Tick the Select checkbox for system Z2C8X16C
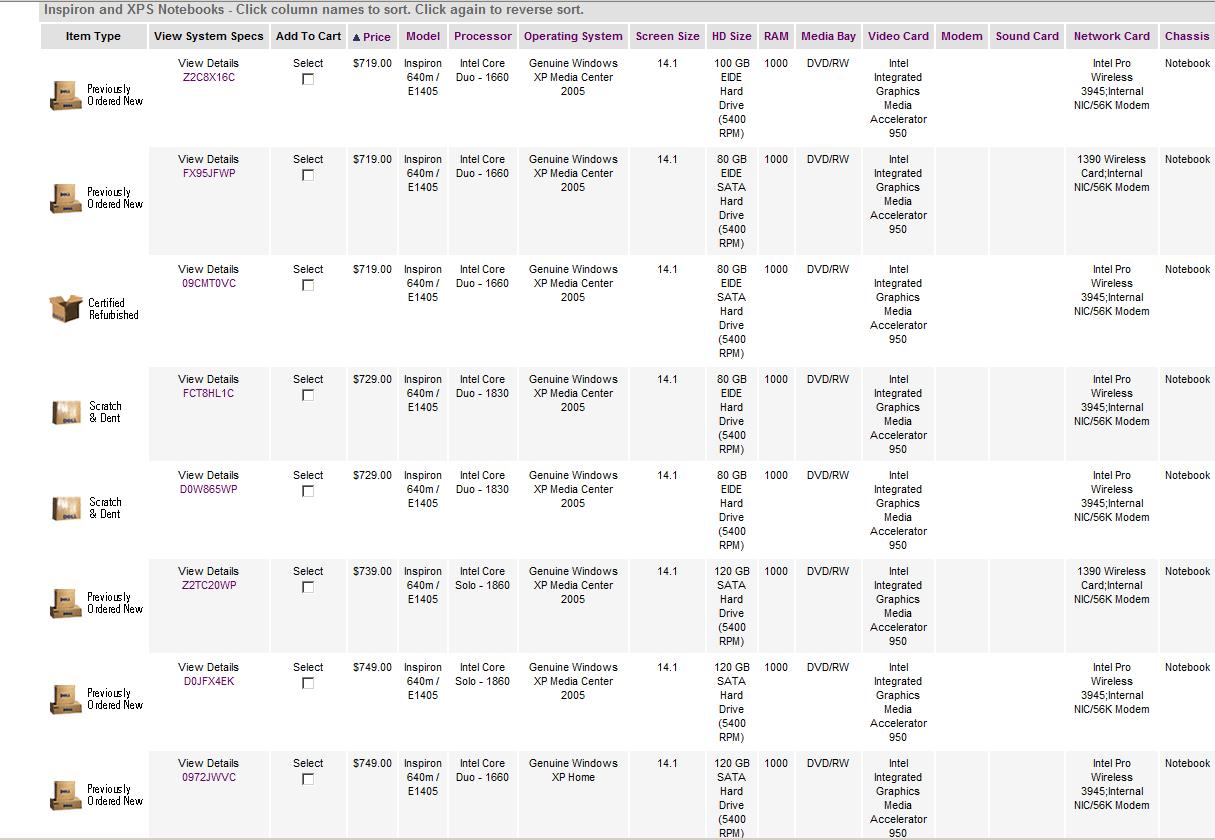The width and height of the screenshot is (1215, 840). coord(308,79)
